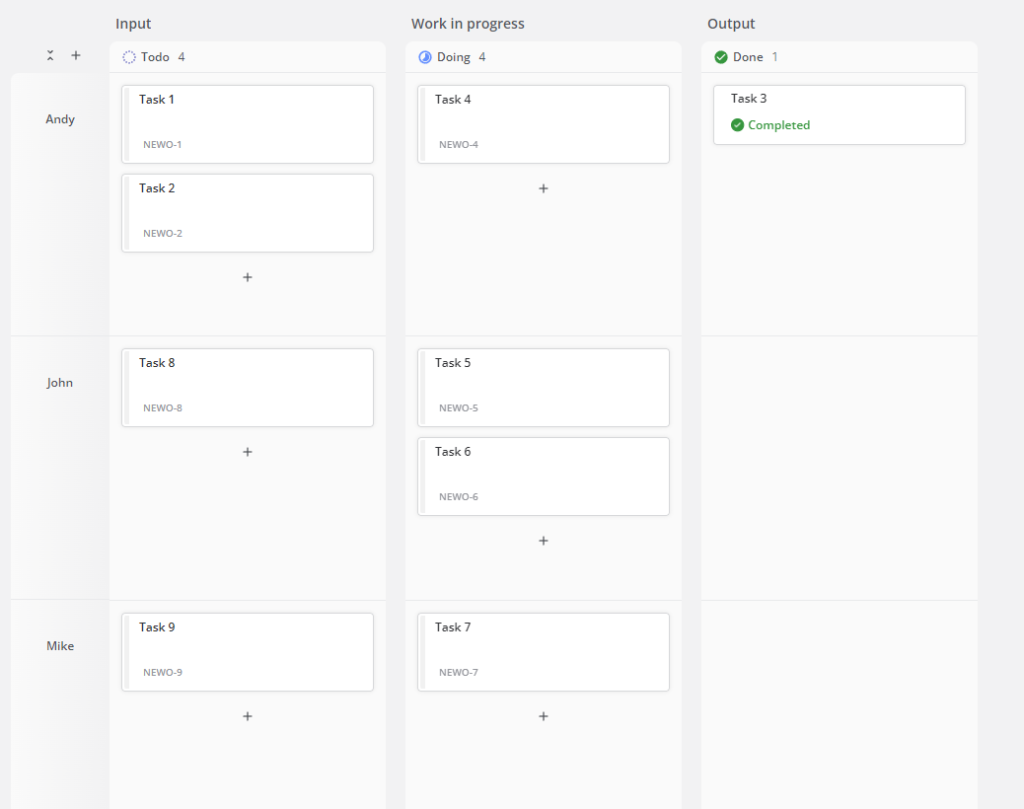Click the green checkmark icon beside Done
The image size is (1024, 809).
721,57
